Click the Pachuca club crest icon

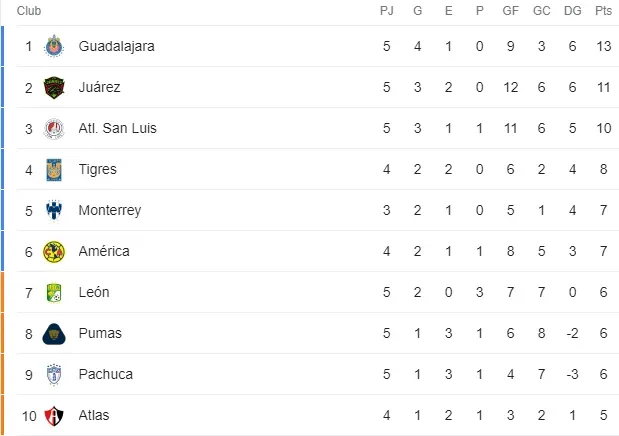tap(54, 375)
